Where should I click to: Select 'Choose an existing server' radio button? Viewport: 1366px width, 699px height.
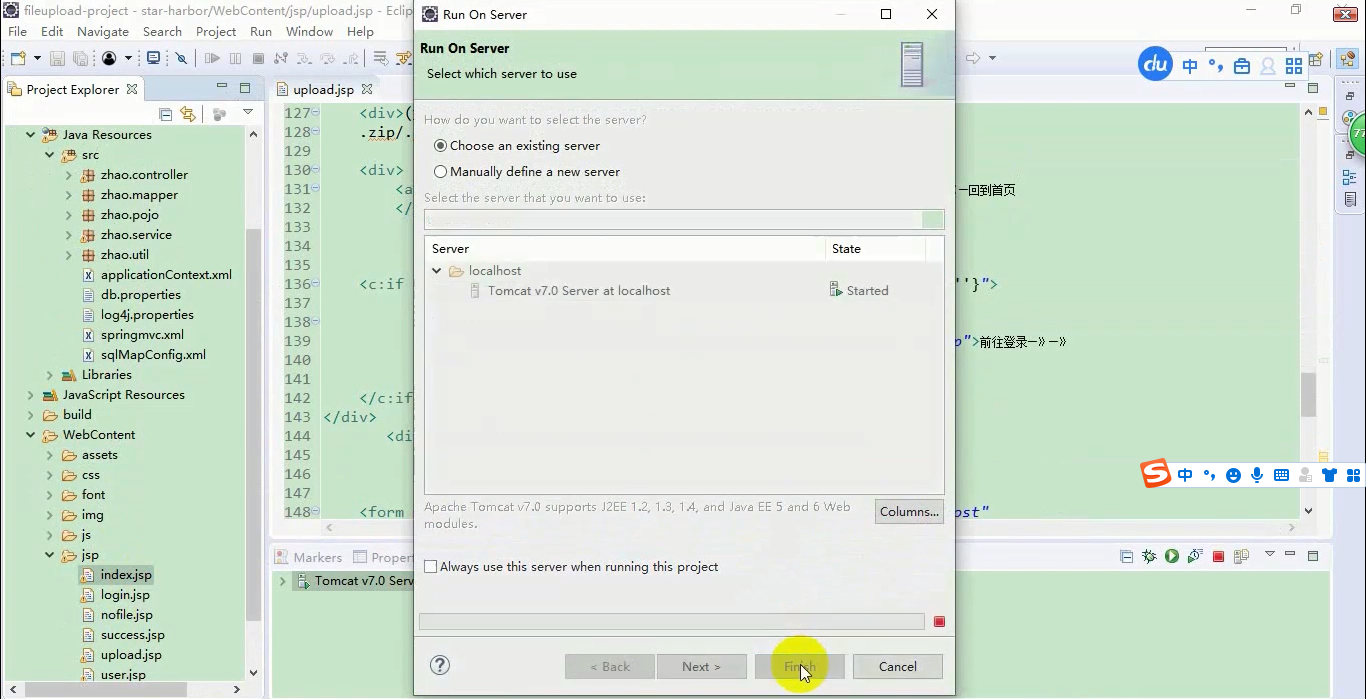440,146
